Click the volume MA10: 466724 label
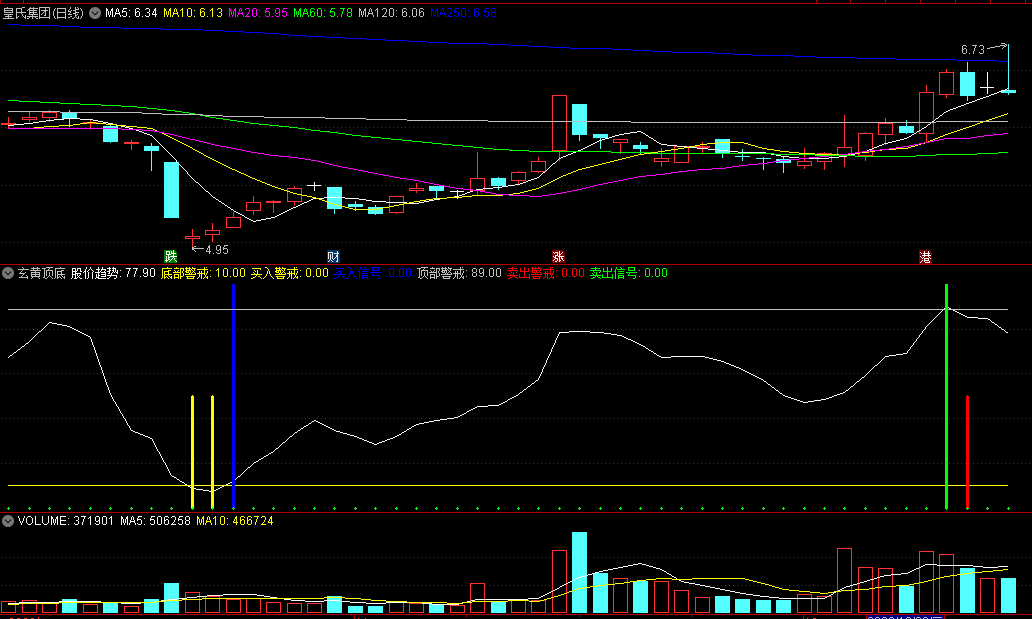This screenshot has height=619, width=1032. pyautogui.click(x=234, y=521)
